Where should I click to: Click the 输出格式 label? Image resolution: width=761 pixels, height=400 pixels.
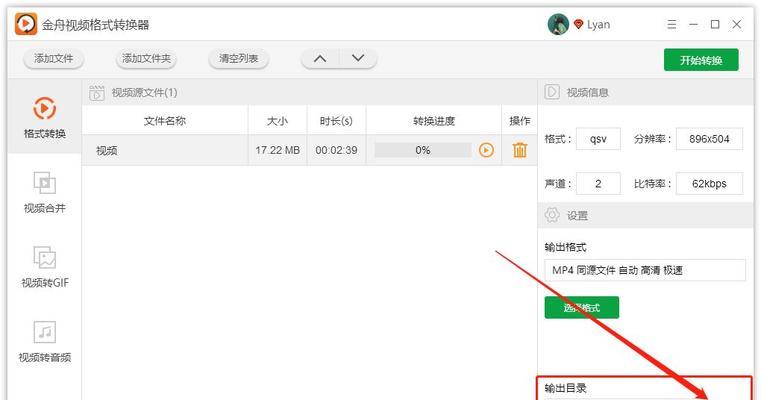pos(565,247)
